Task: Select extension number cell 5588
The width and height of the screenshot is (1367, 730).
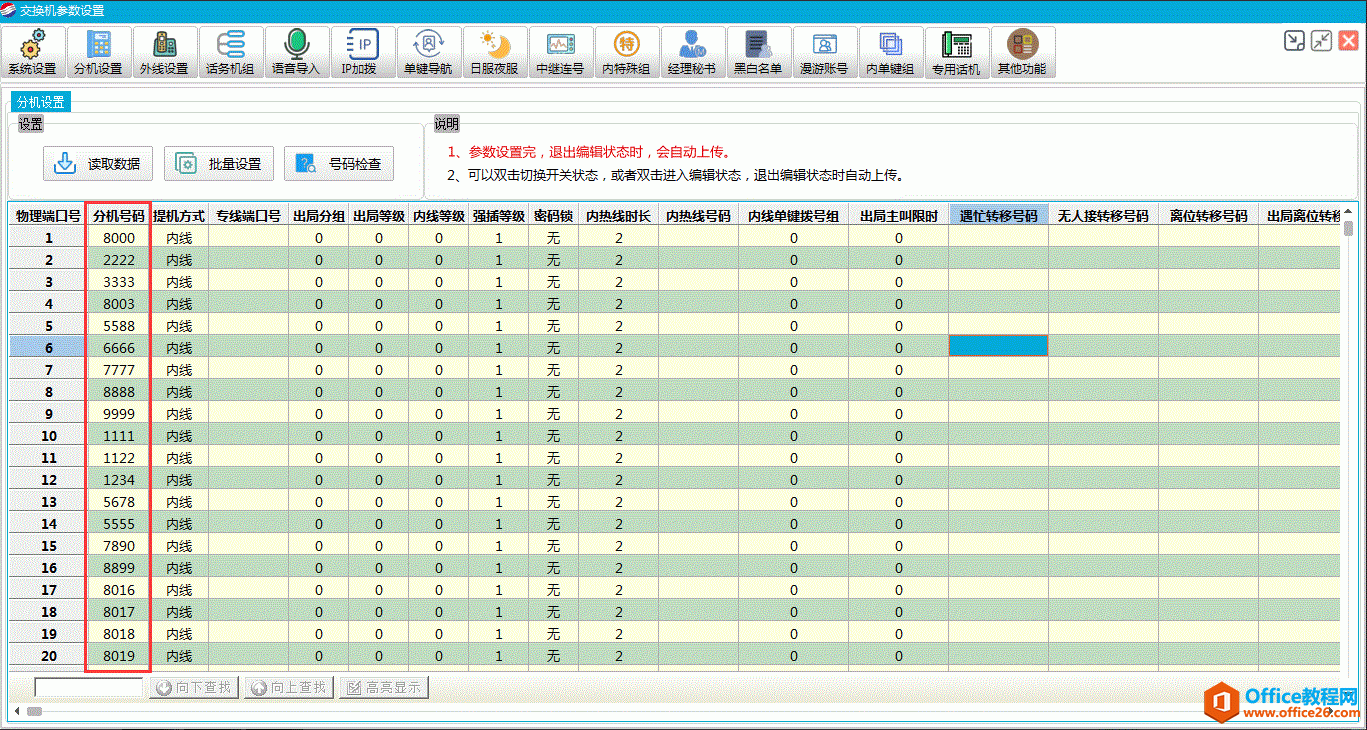Action: click(x=119, y=326)
